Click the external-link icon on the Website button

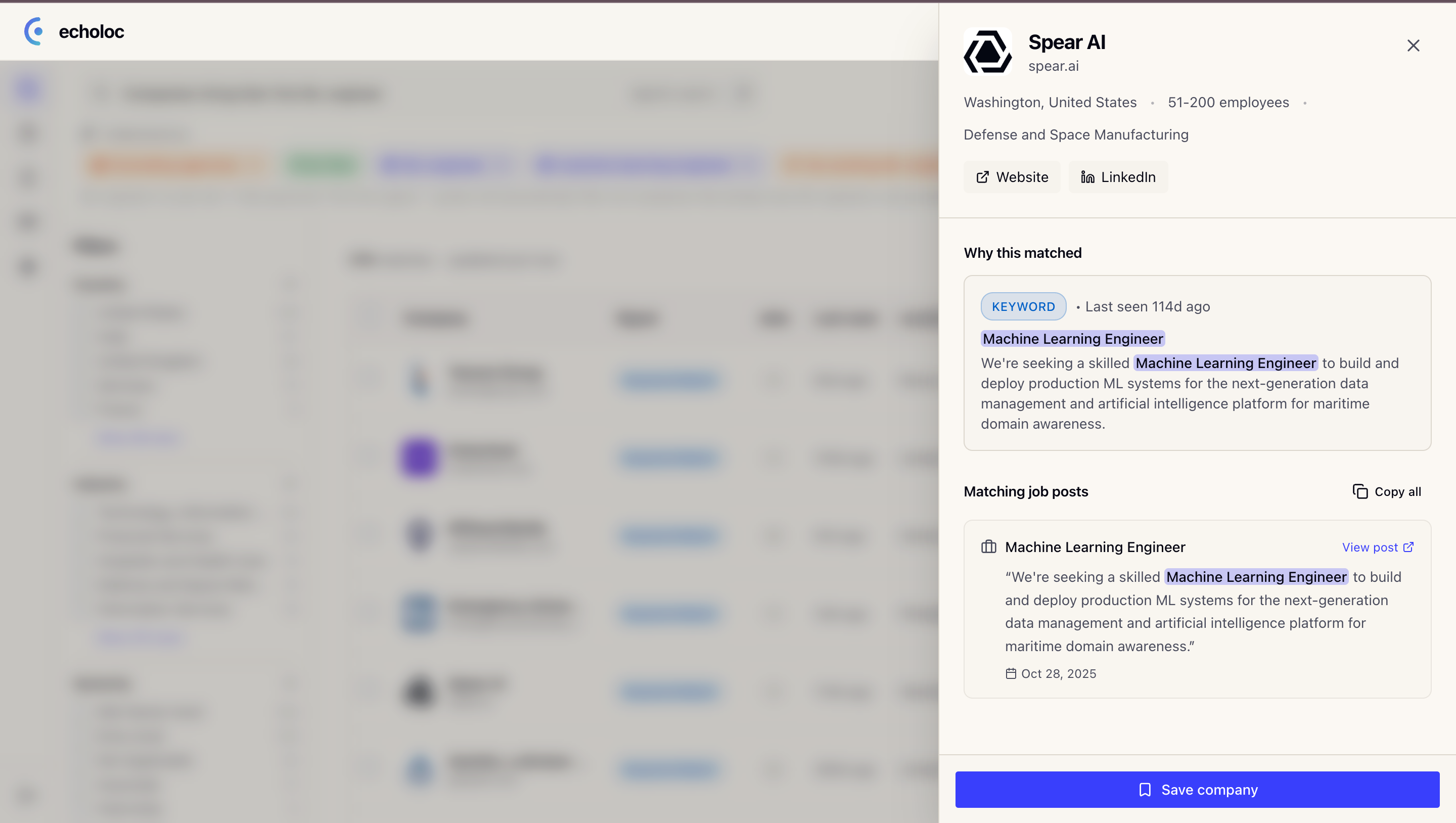point(982,177)
